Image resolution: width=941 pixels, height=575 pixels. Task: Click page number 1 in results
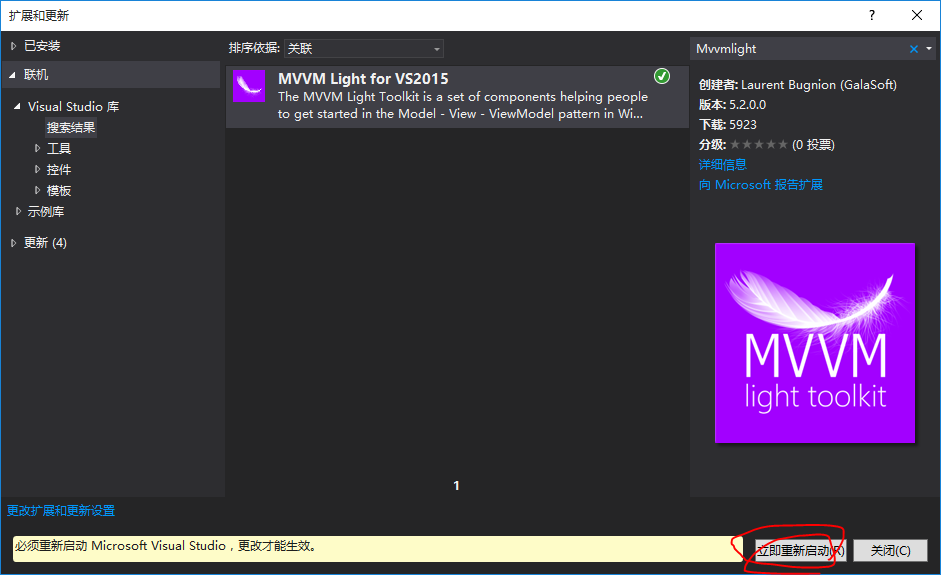pos(456,485)
